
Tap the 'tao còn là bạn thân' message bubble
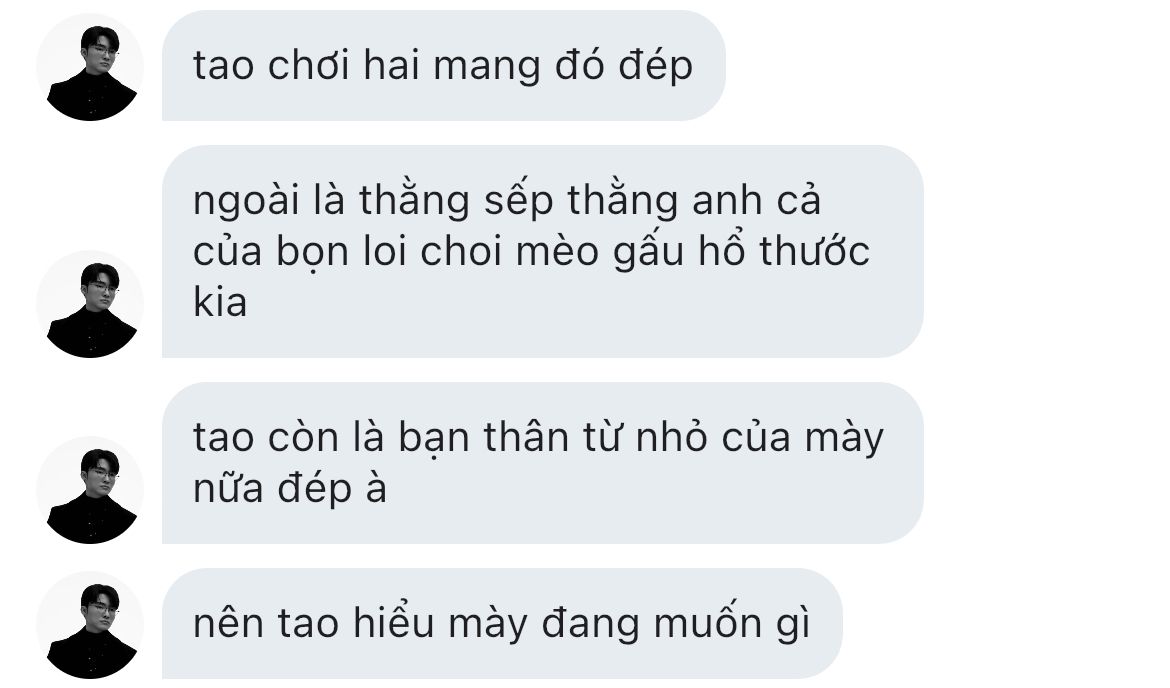[542, 463]
